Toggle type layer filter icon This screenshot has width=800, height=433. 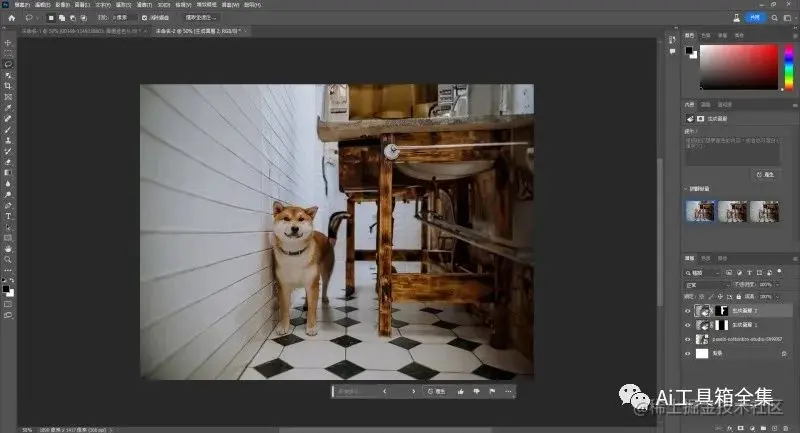749,273
